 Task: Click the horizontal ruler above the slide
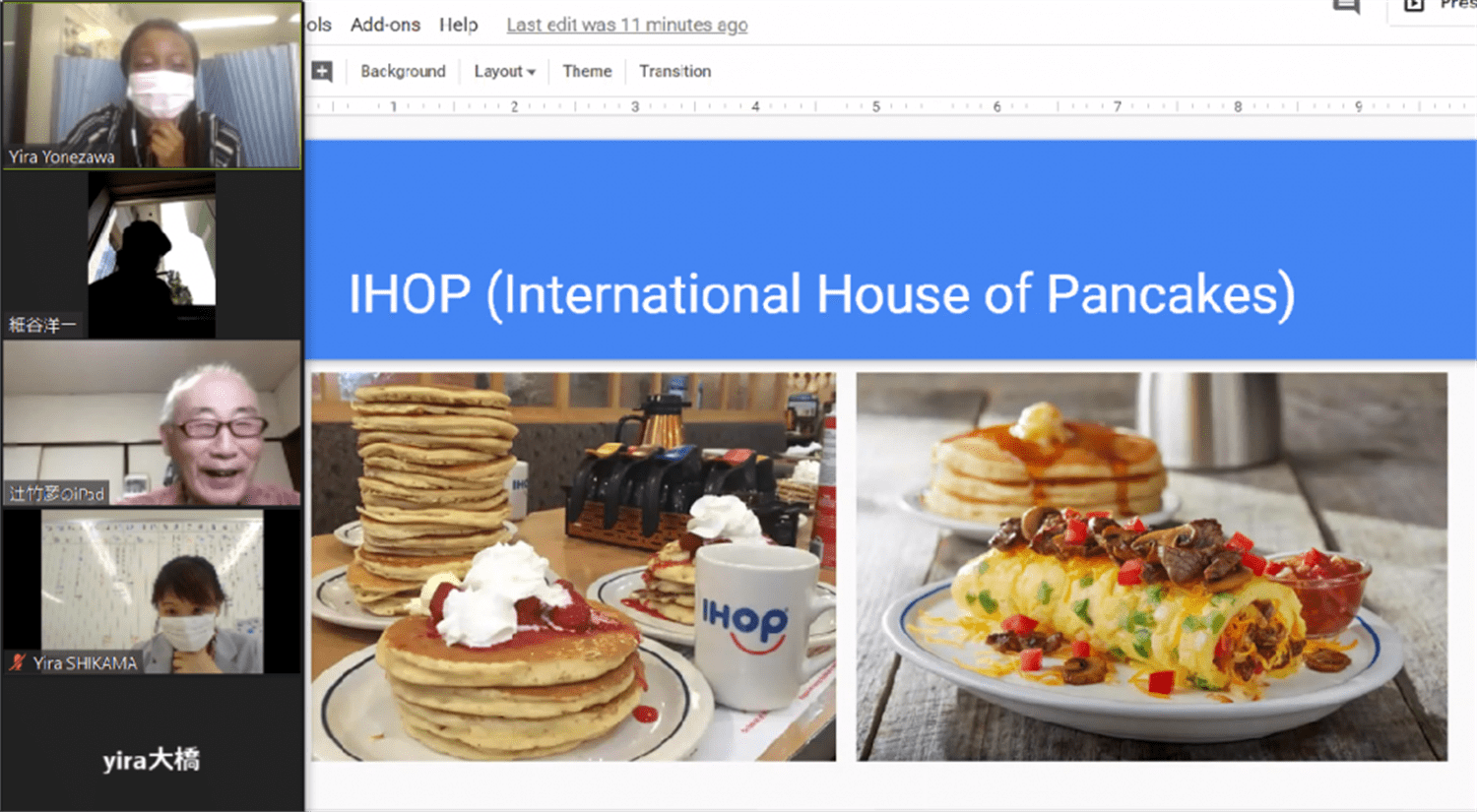(x=890, y=105)
